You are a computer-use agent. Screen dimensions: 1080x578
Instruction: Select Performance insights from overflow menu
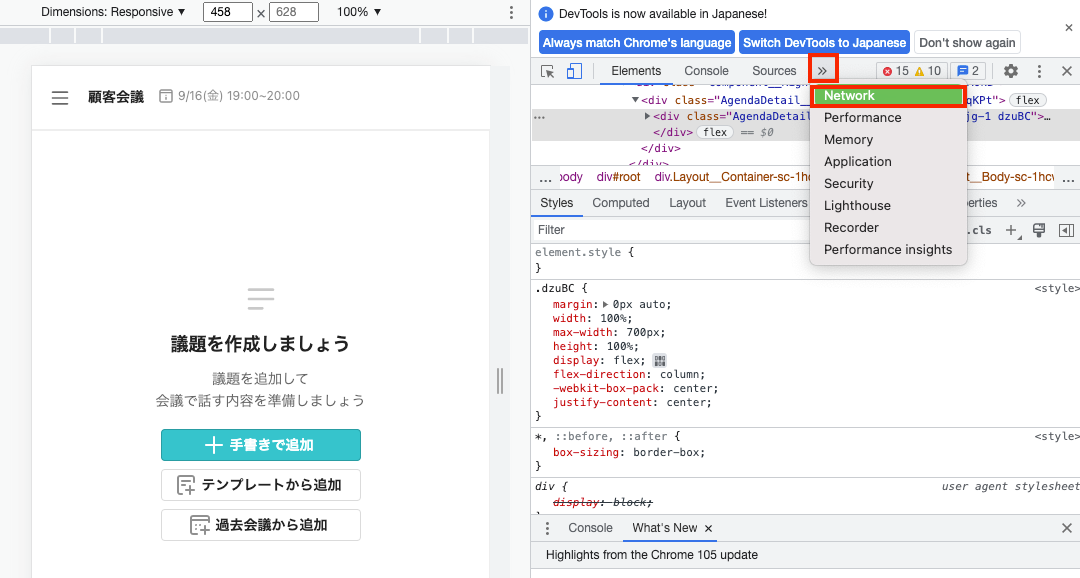(x=888, y=250)
